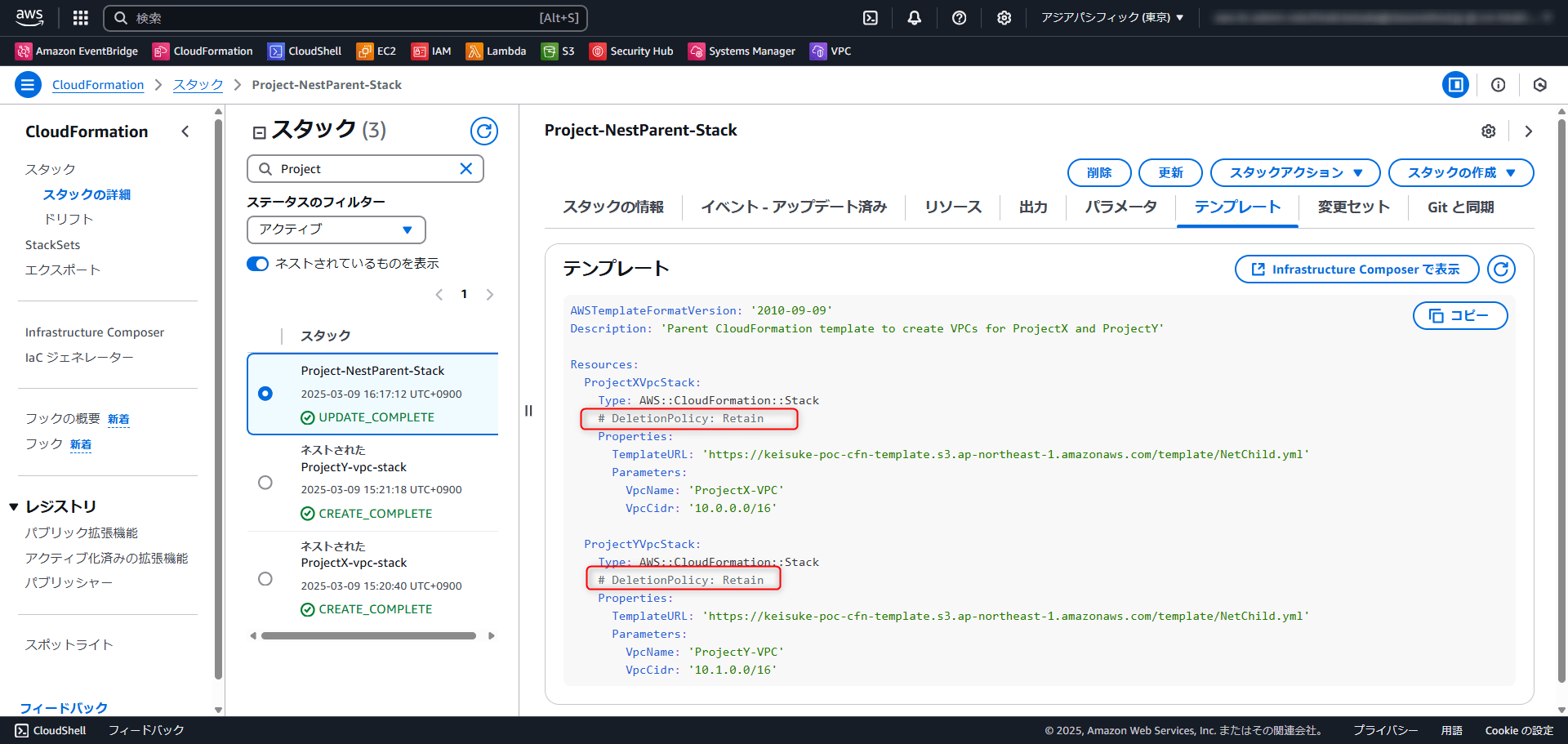The width and height of the screenshot is (1568, 744).
Task: Open CloudShell favorites shortcut
Action: pyautogui.click(x=305, y=51)
